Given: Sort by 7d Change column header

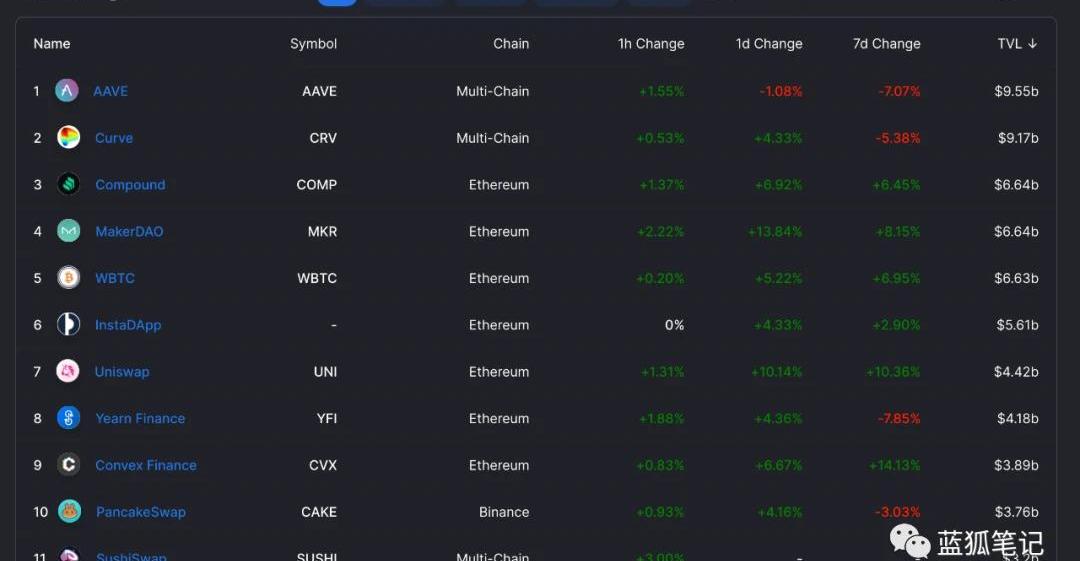Looking at the screenshot, I should [886, 44].
